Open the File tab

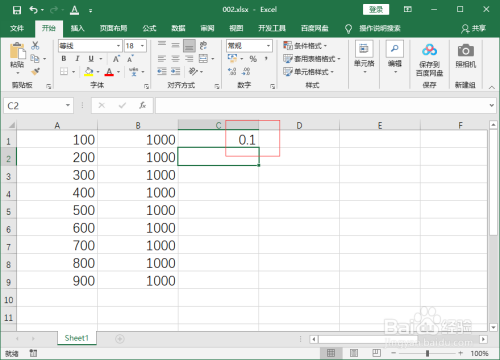pyautogui.click(x=17, y=28)
